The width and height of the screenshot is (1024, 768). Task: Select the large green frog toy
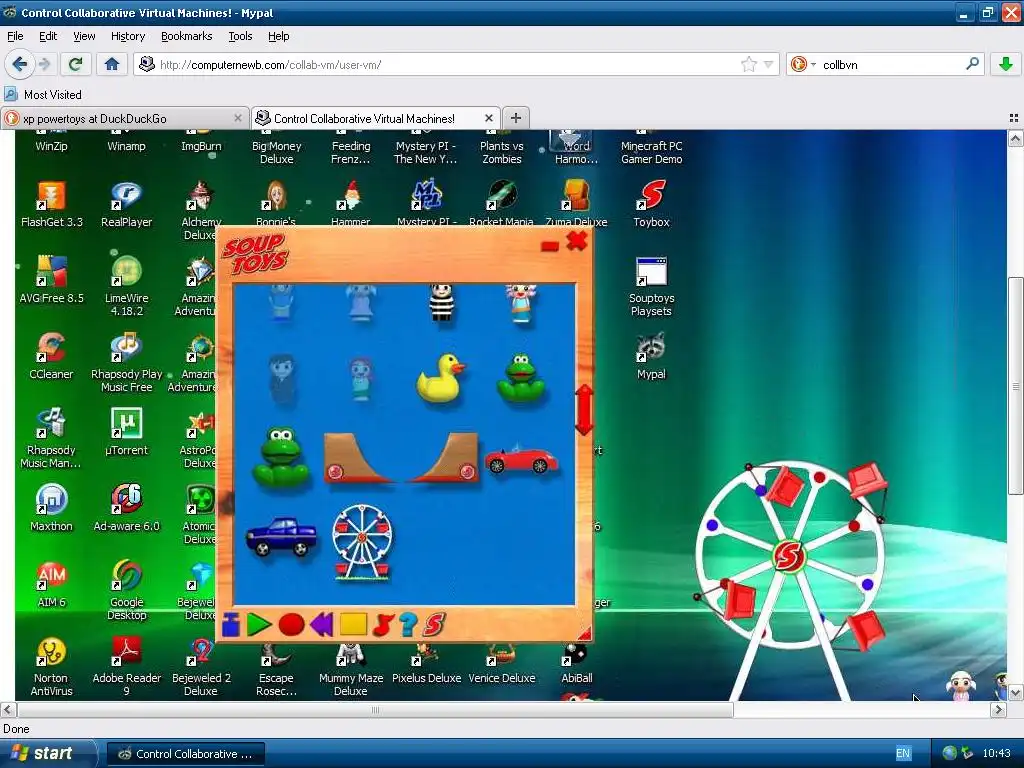[281, 457]
